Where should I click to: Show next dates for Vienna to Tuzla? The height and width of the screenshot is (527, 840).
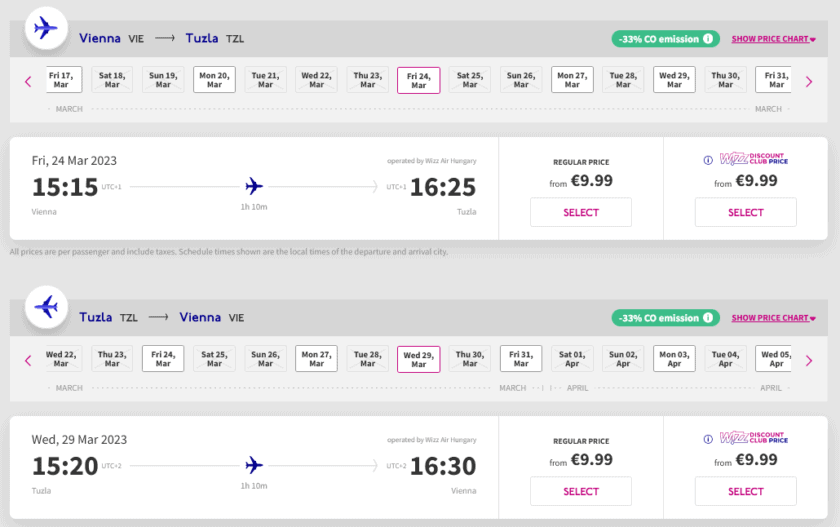coord(810,81)
